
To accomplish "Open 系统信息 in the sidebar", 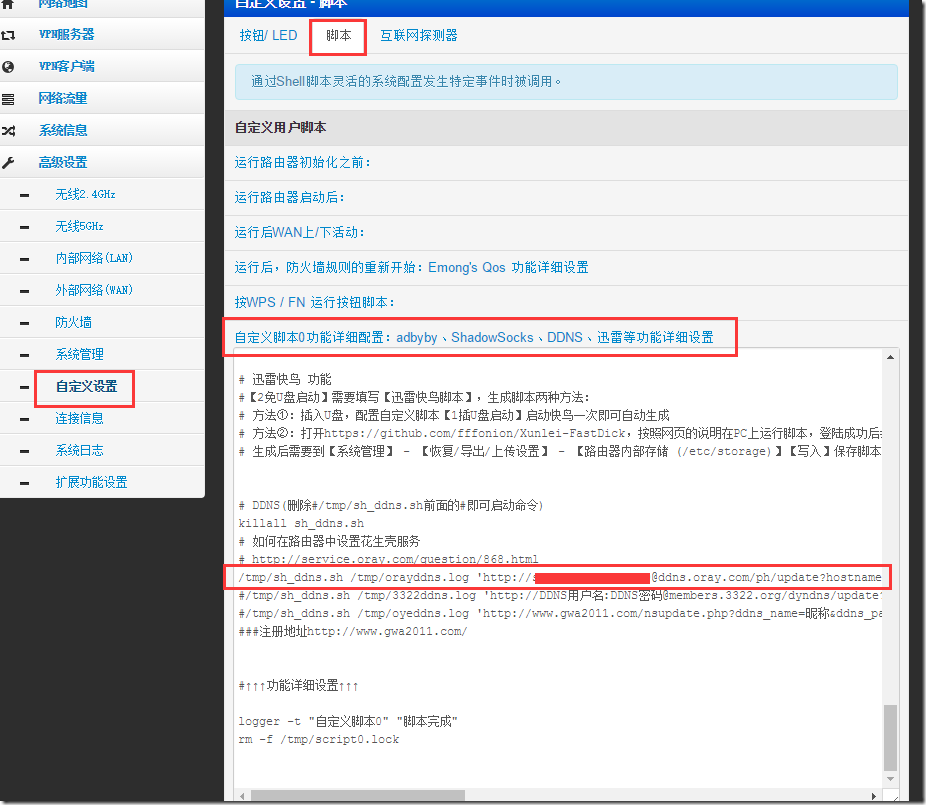I will pyautogui.click(x=63, y=130).
